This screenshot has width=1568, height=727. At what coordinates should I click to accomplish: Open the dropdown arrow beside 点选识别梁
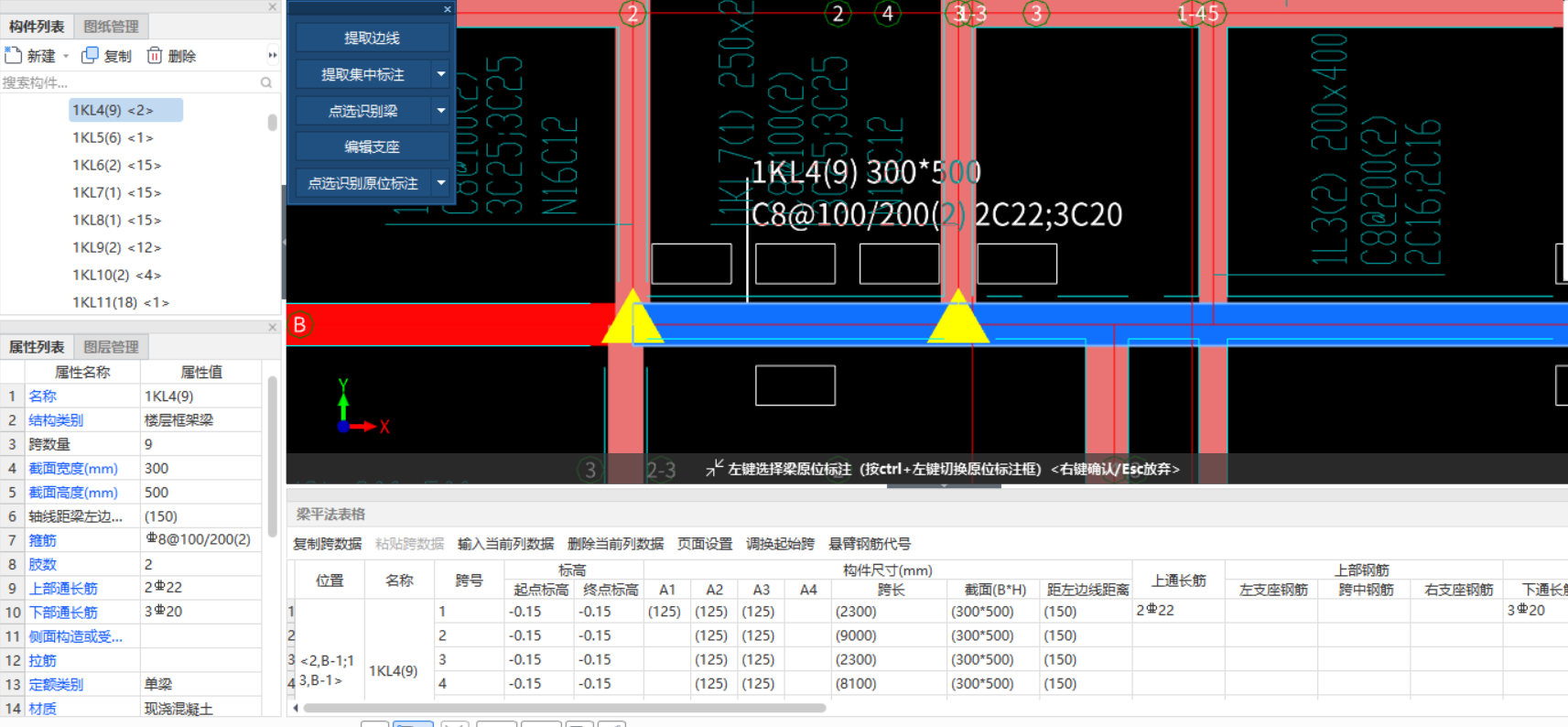[441, 111]
